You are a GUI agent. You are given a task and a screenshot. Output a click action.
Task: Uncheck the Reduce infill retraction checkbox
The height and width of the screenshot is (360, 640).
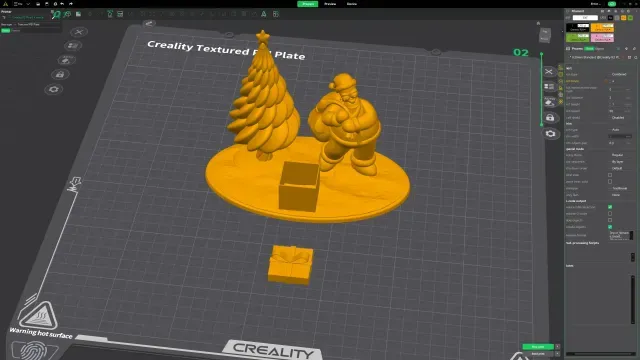click(610, 207)
